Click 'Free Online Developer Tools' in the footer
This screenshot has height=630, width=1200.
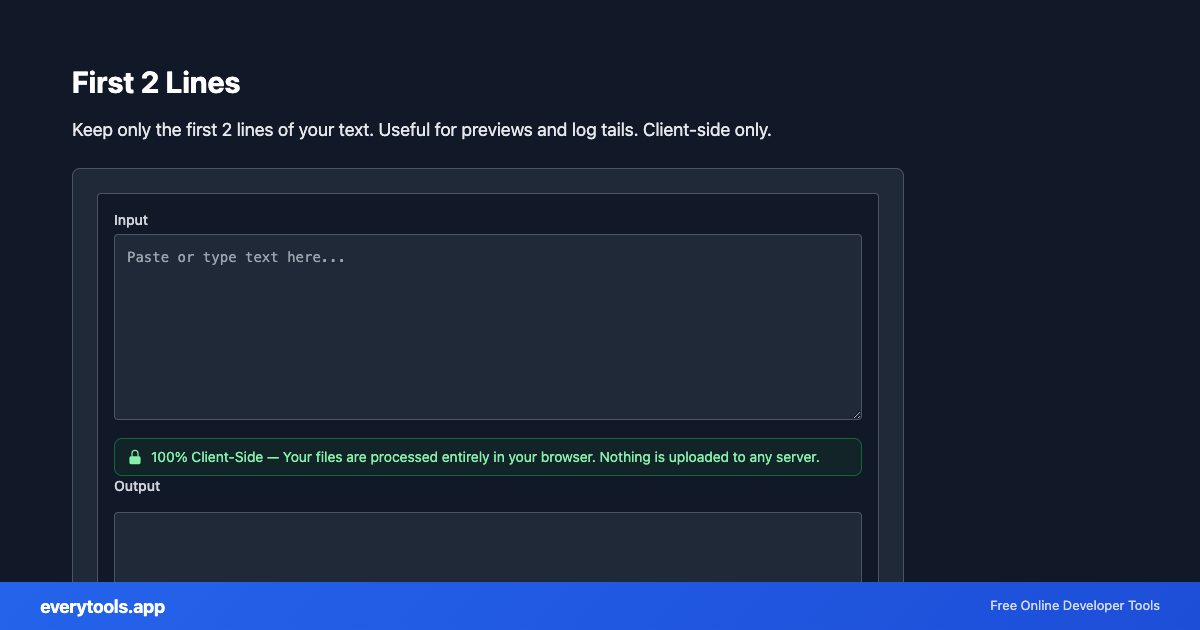point(1074,606)
